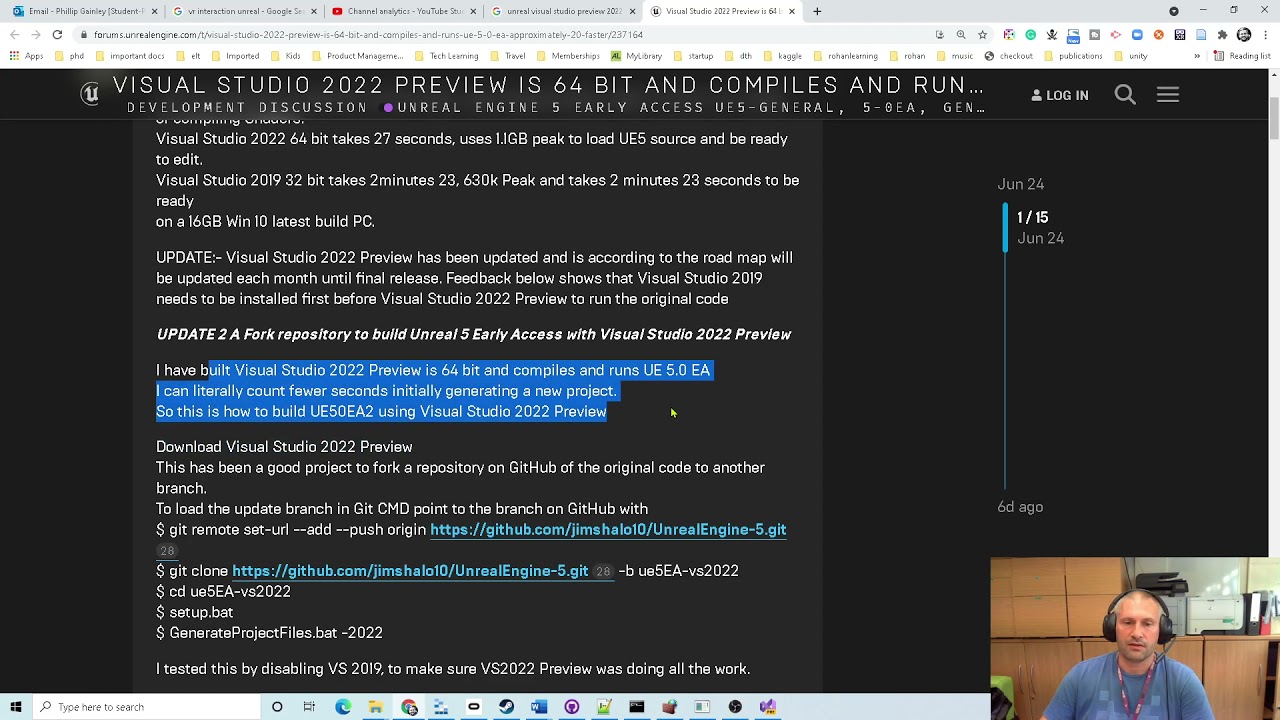This screenshot has height=720, width=1280.
Task: Open Cortana circle on taskbar
Action: pos(277,707)
